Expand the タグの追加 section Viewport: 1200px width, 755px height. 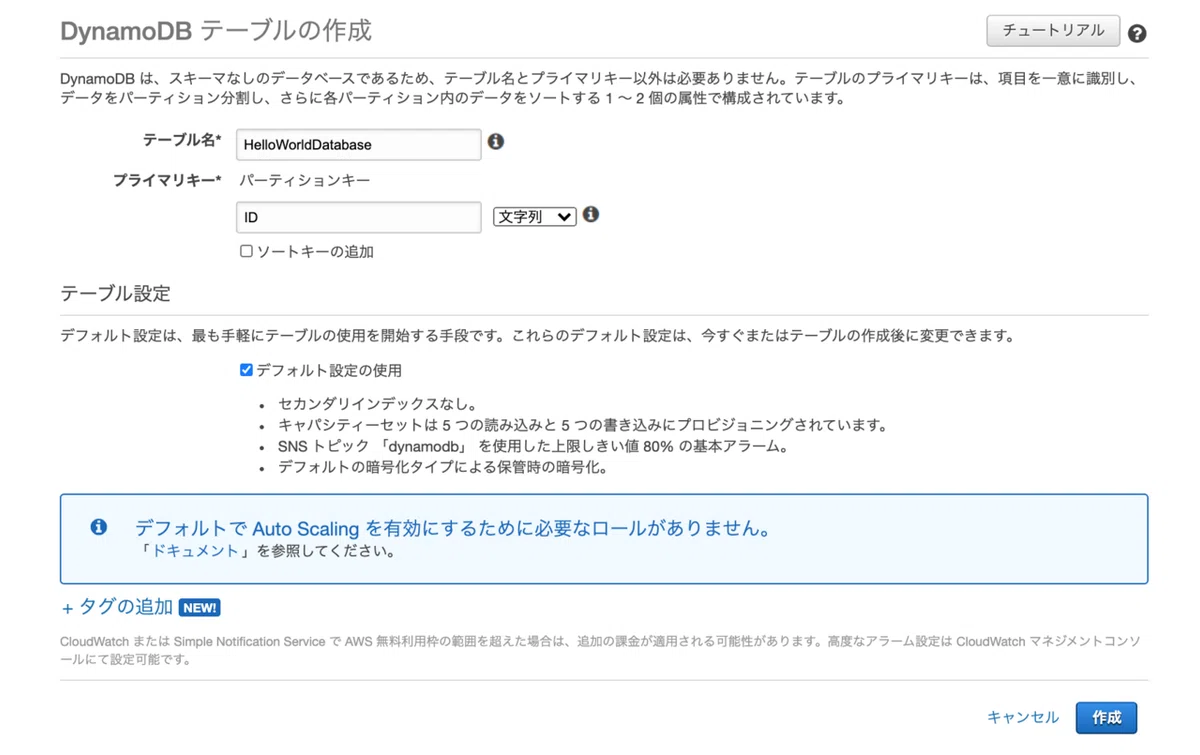click(x=118, y=607)
